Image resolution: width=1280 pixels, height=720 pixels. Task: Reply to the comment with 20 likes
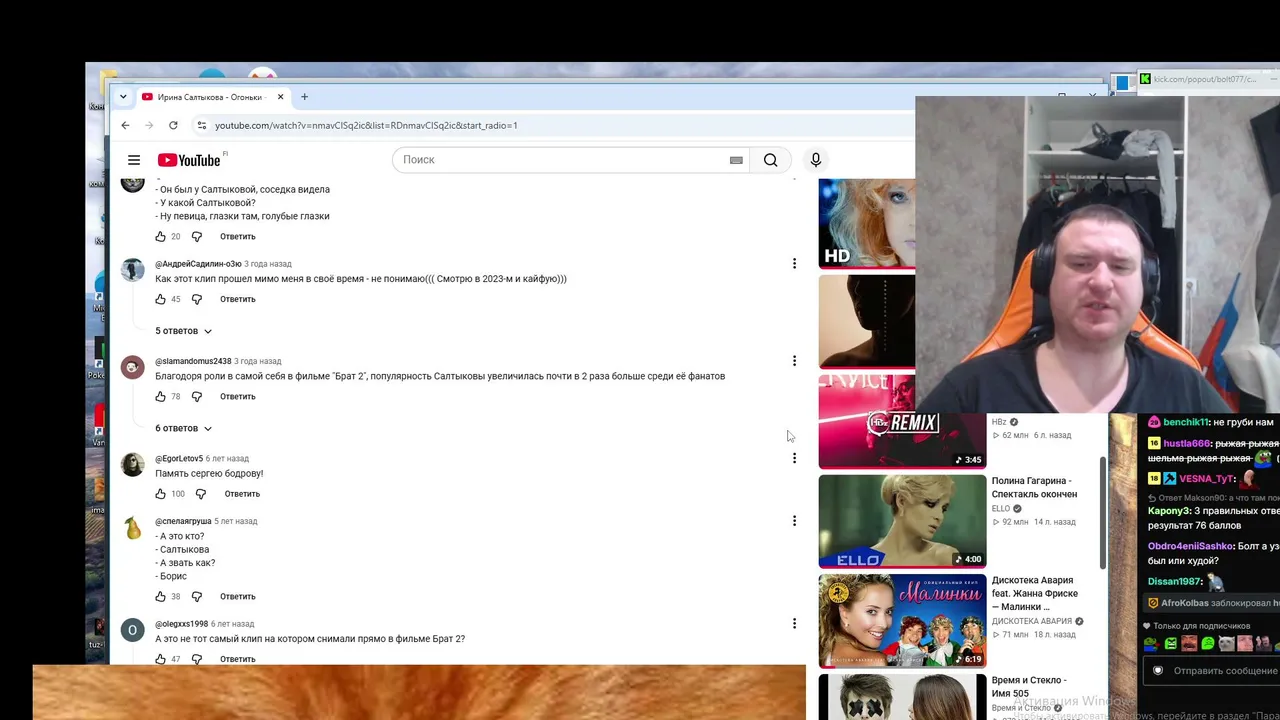[238, 237]
